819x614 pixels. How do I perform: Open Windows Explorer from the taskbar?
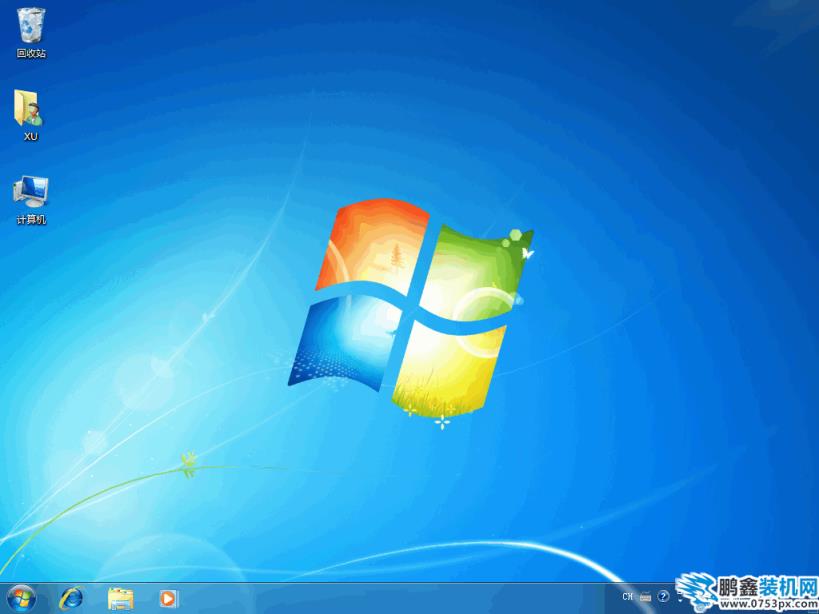pos(121,599)
